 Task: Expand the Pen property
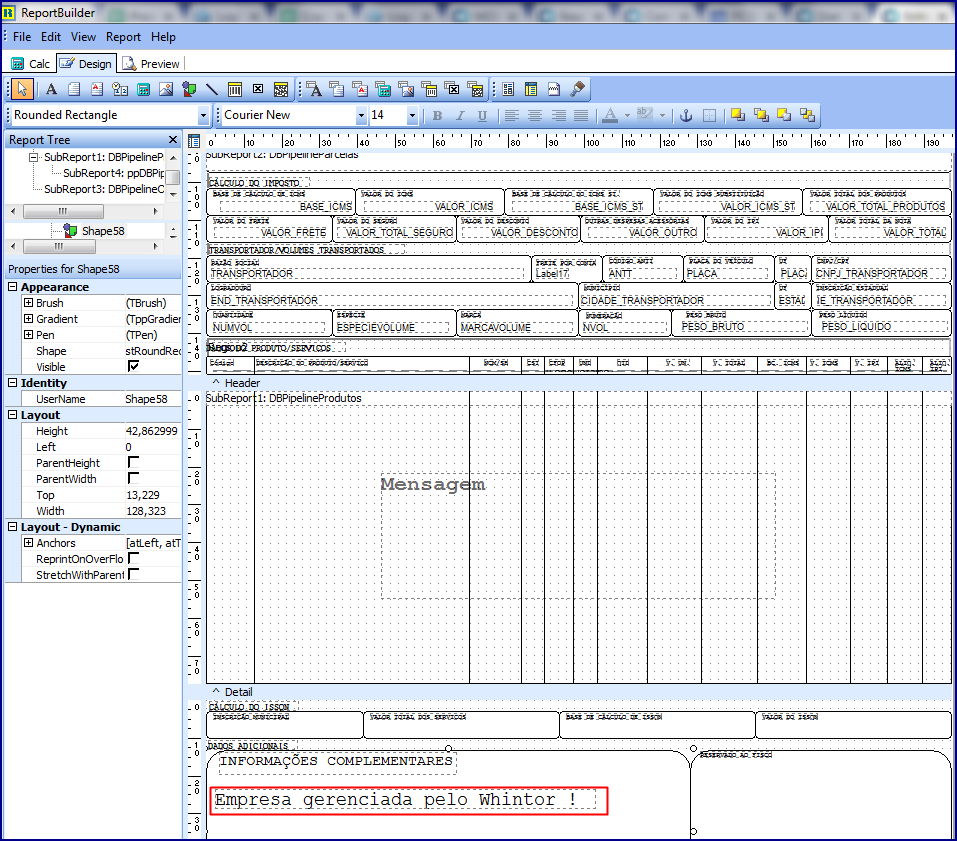[x=28, y=334]
